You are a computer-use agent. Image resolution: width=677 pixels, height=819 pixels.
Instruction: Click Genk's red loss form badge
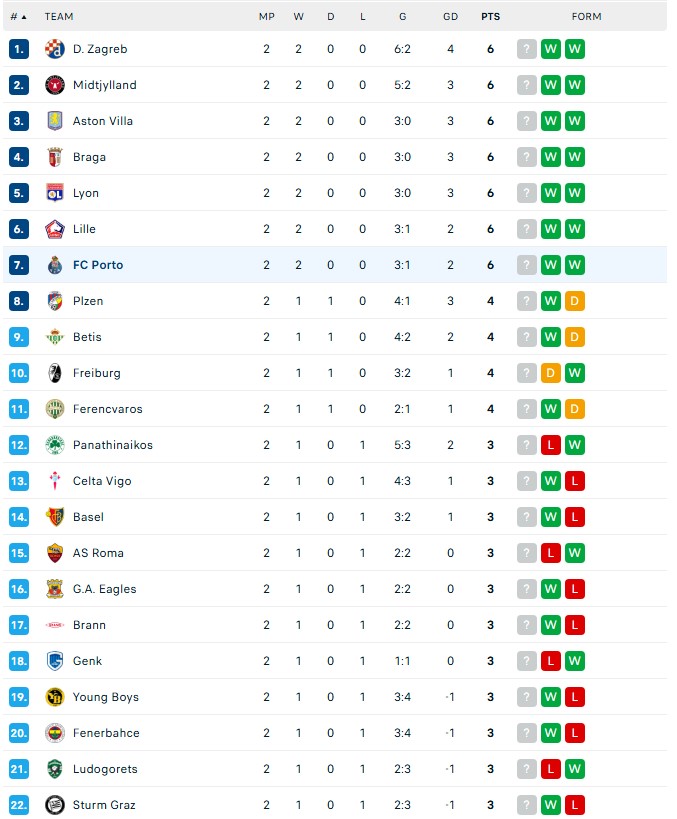click(x=550, y=661)
